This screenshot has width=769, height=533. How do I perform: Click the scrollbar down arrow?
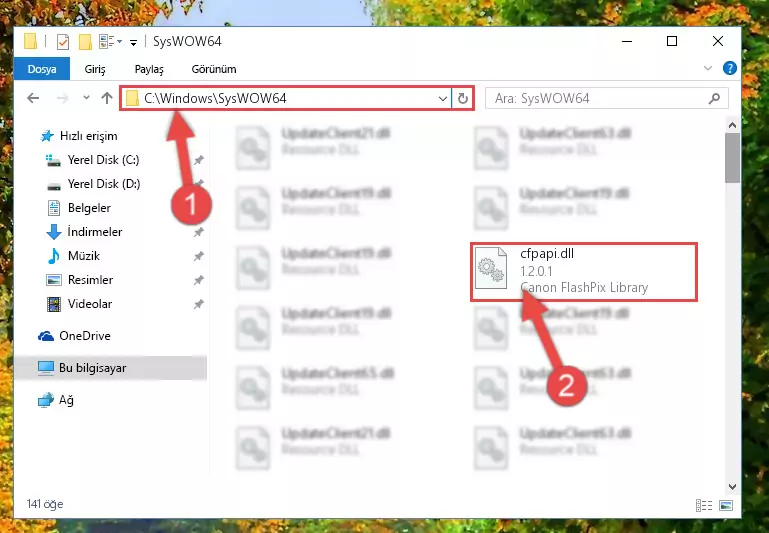pos(732,486)
